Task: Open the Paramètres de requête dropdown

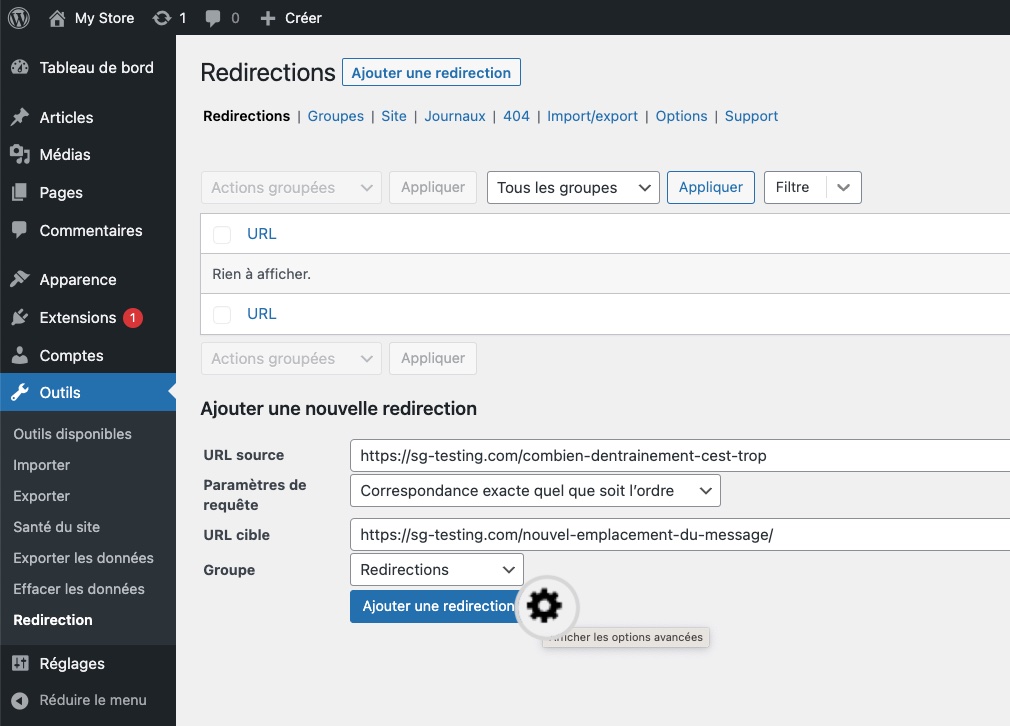Action: click(x=535, y=491)
